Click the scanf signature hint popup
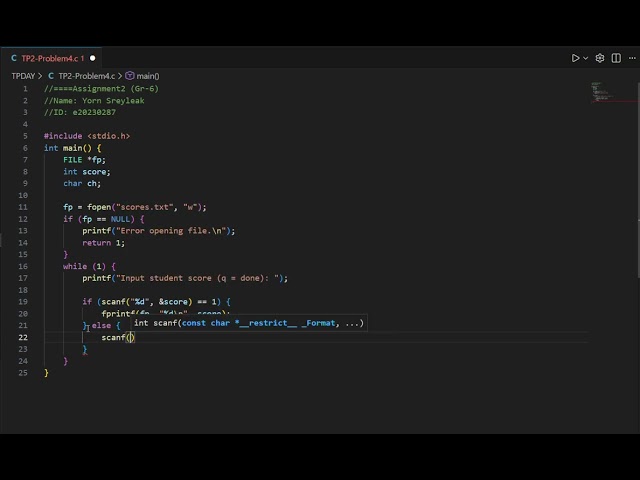This screenshot has height=480, width=640. [248, 323]
